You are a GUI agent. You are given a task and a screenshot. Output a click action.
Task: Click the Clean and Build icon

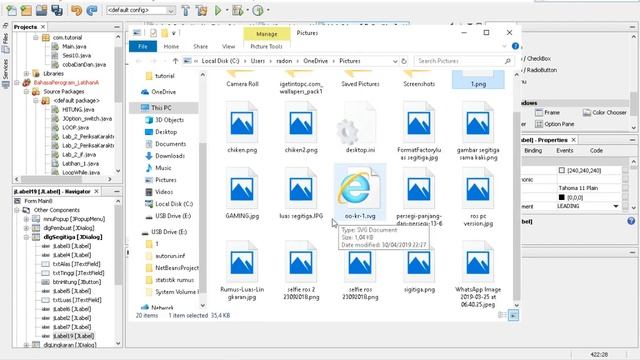point(202,10)
